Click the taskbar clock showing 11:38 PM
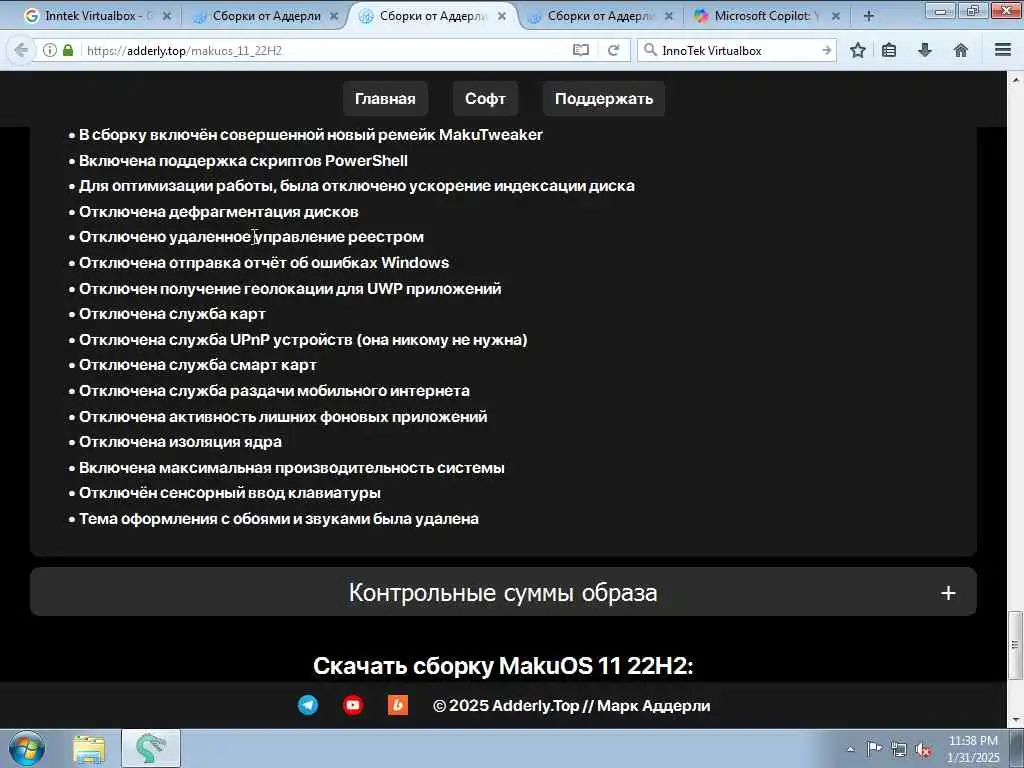 973,749
